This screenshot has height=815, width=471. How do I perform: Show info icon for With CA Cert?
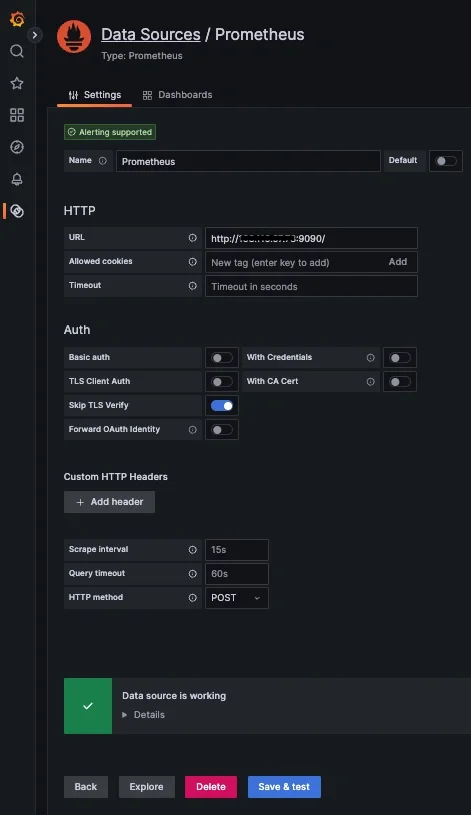coord(370,382)
